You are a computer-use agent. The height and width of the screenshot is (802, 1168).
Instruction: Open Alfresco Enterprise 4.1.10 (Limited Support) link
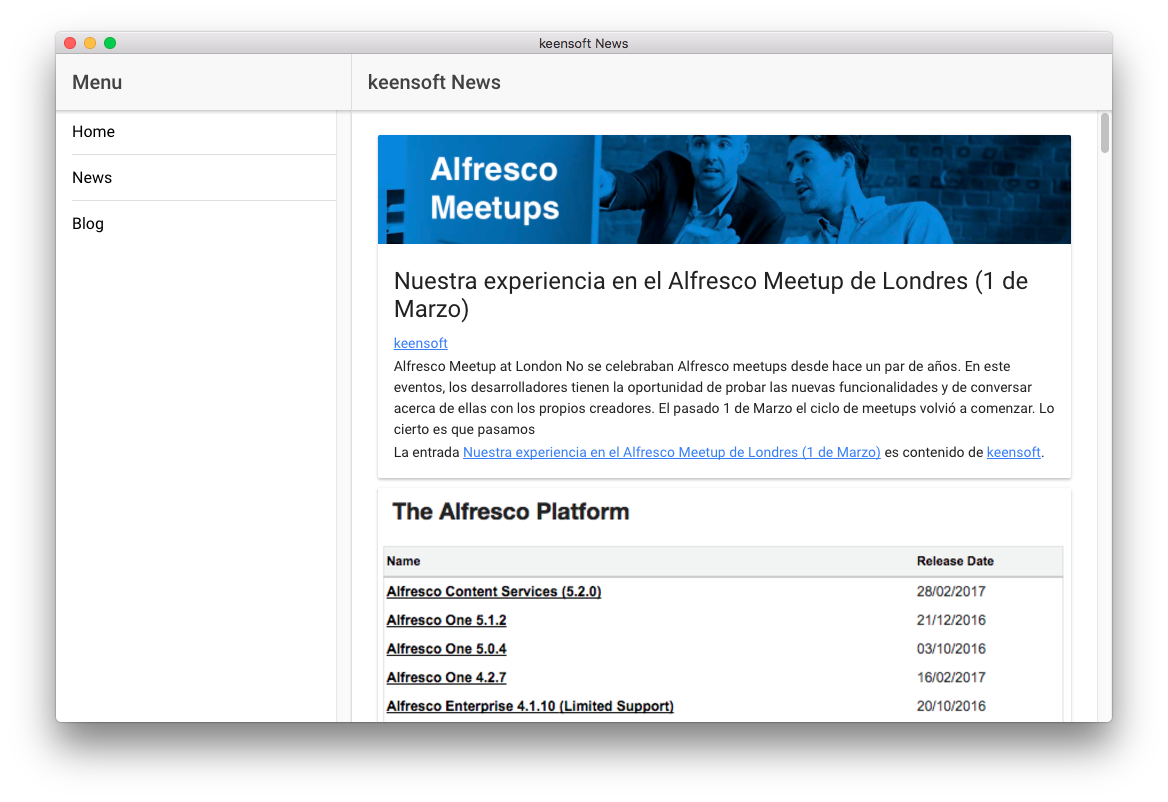530,706
